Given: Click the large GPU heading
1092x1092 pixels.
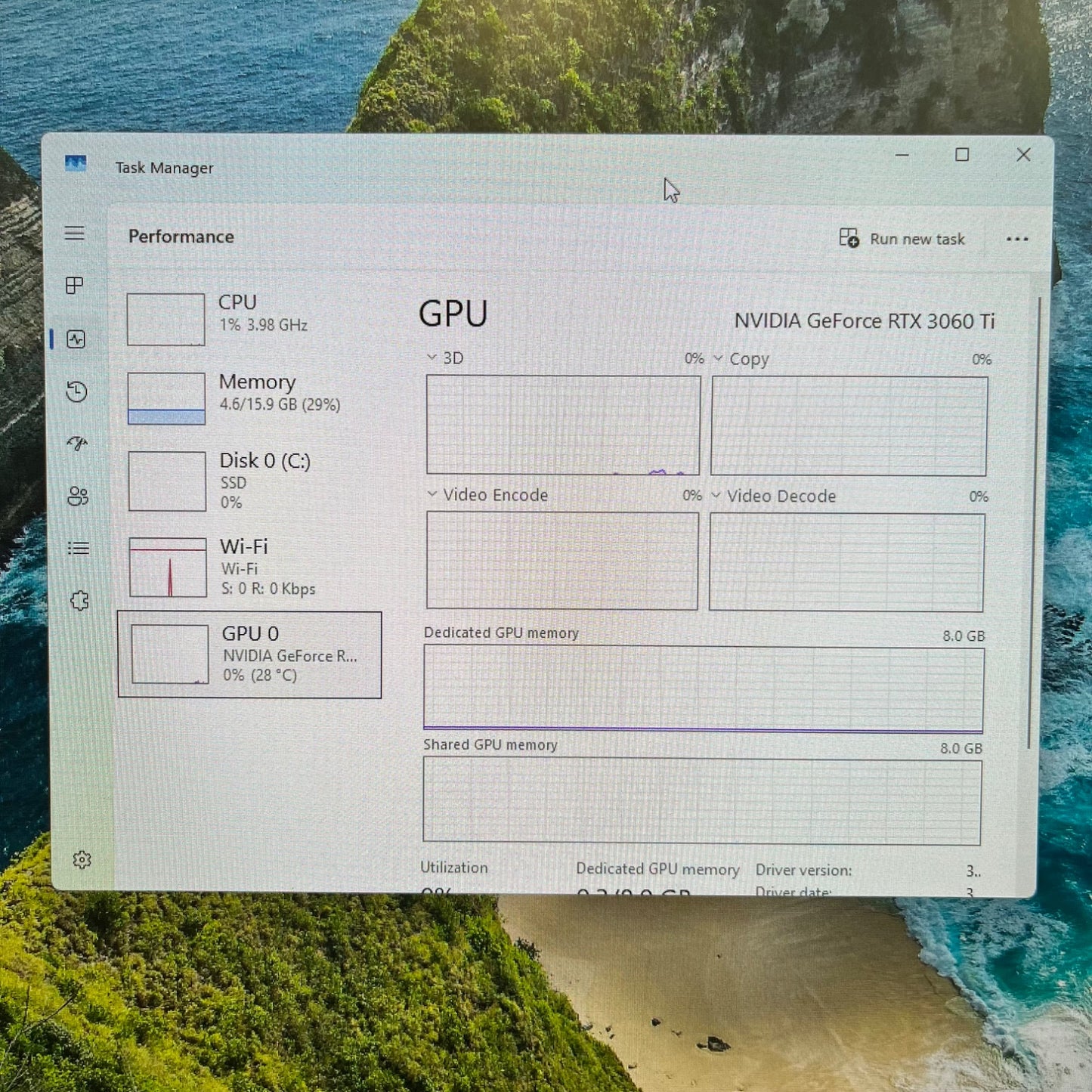Looking at the screenshot, I should coord(453,314).
